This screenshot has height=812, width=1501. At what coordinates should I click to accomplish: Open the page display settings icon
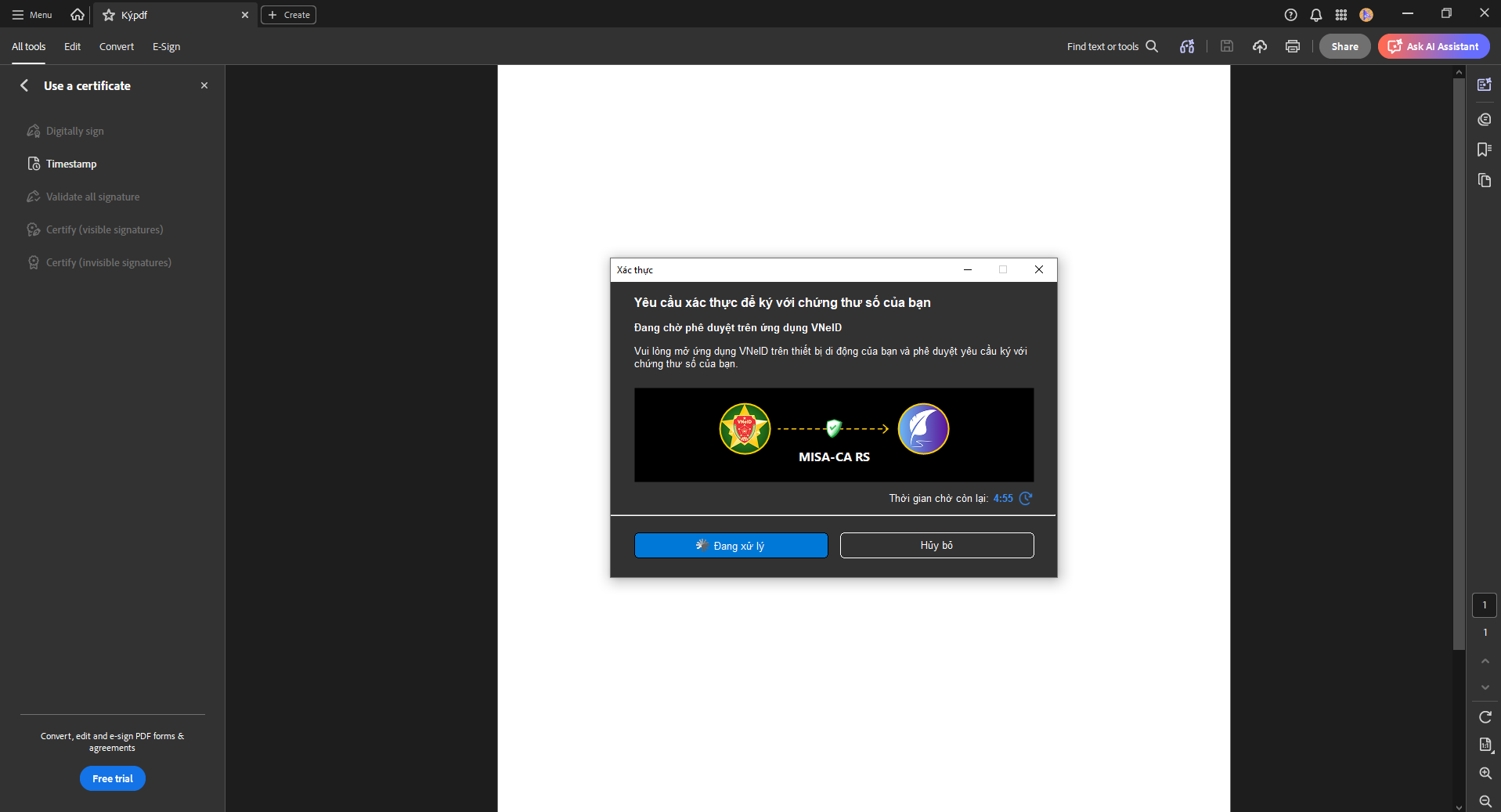click(1485, 745)
